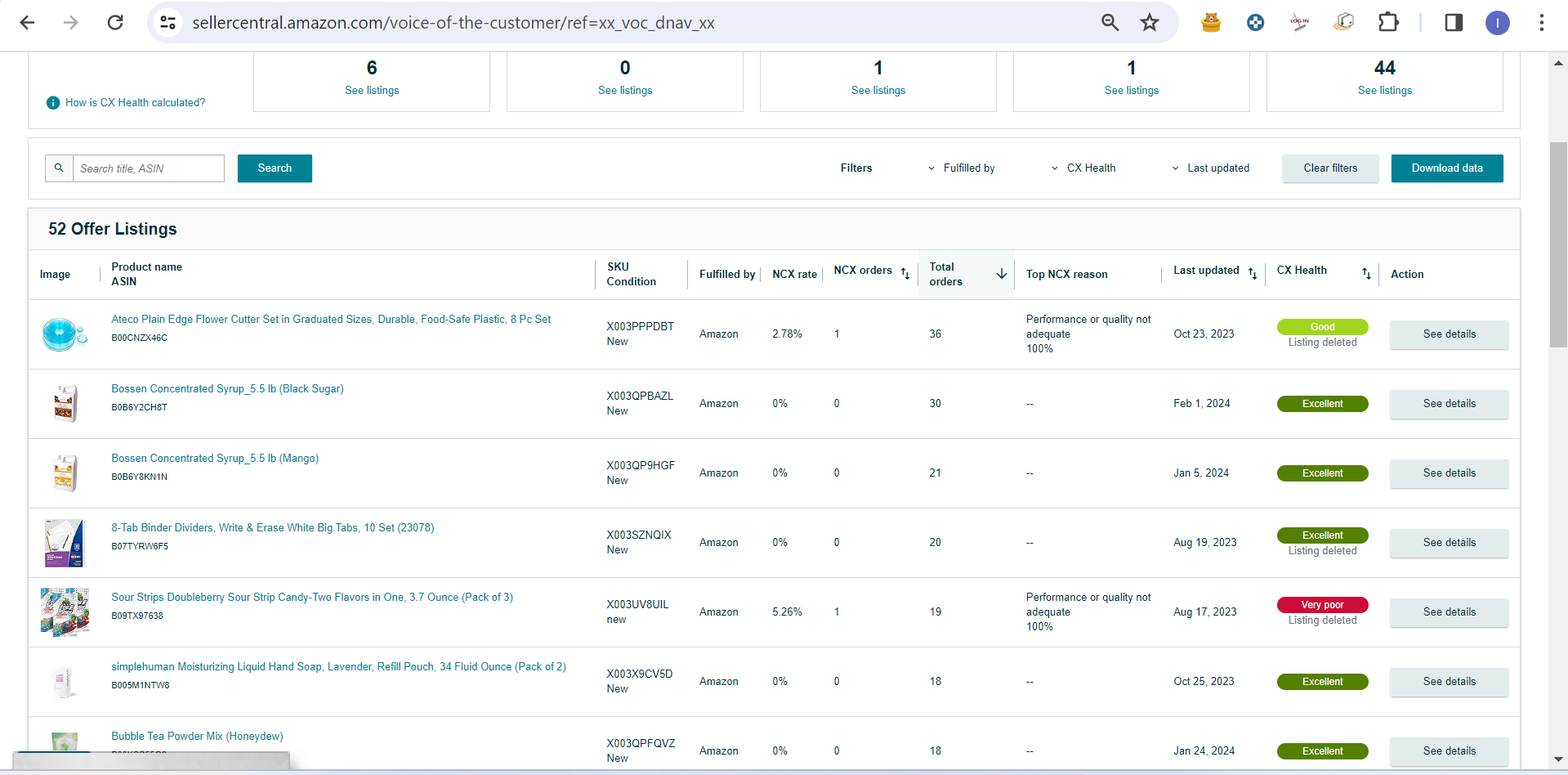
Task: Sort by CX Health arrows
Action: (x=1366, y=274)
